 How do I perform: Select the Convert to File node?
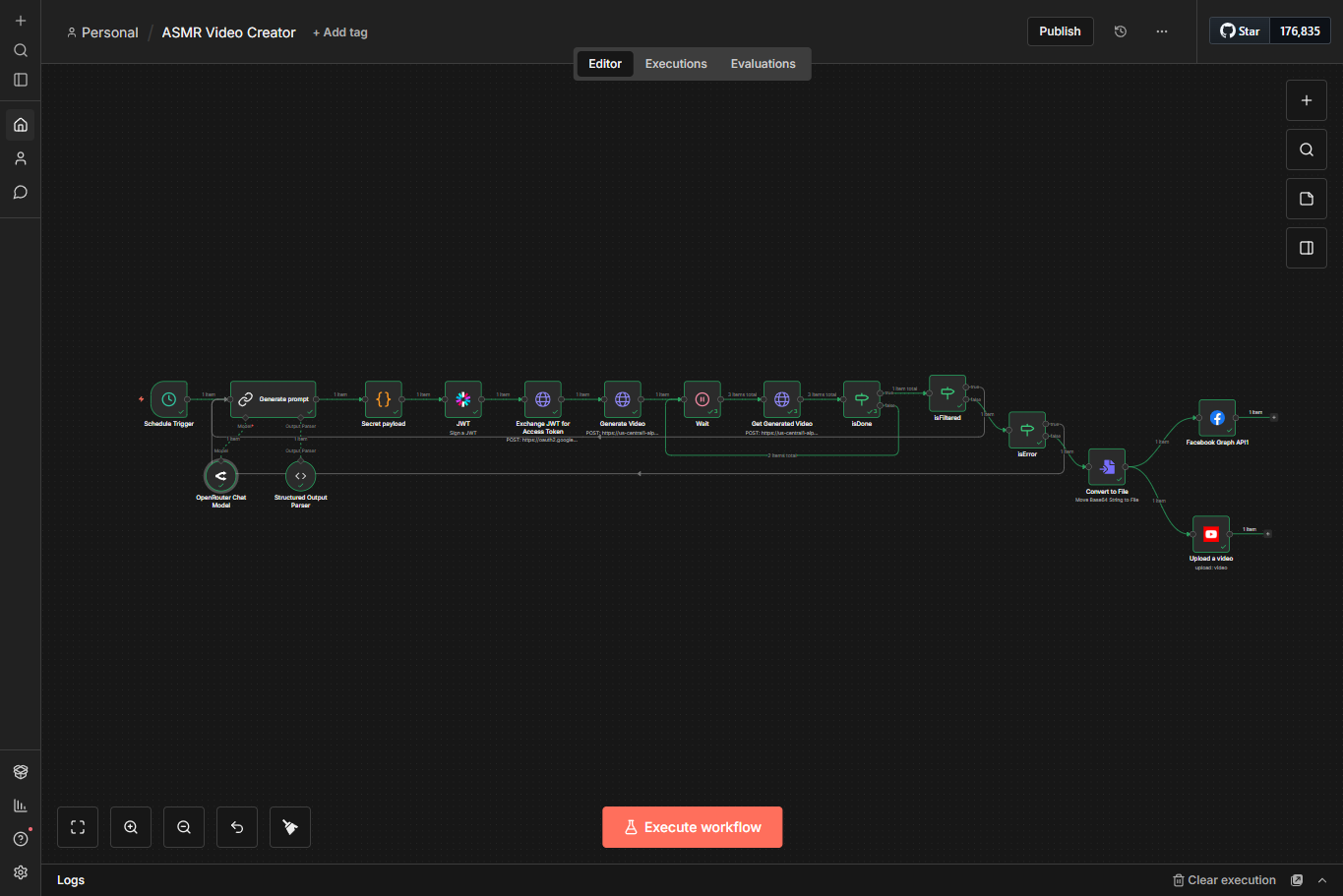click(x=1107, y=467)
